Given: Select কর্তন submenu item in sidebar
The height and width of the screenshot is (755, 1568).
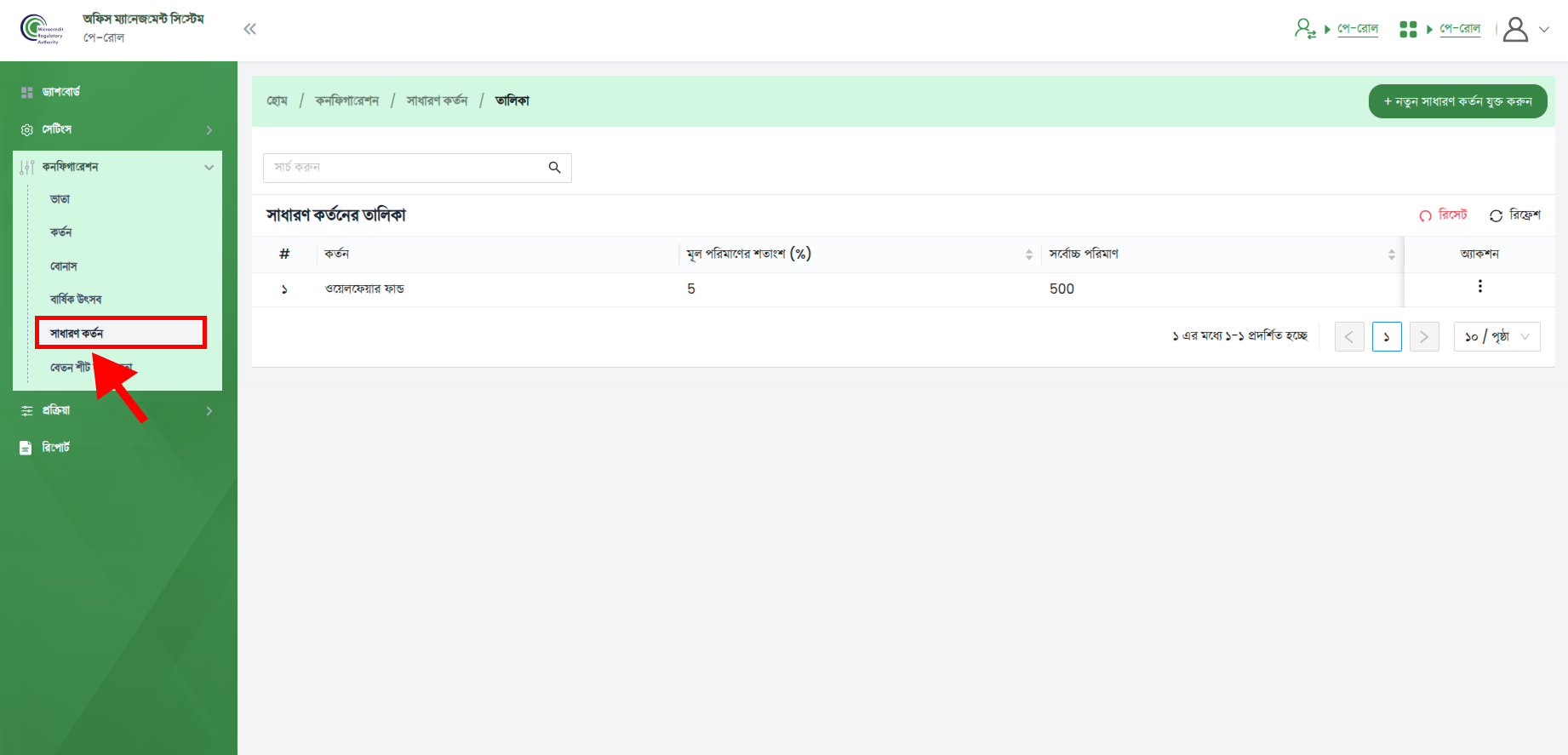Looking at the screenshot, I should point(61,232).
